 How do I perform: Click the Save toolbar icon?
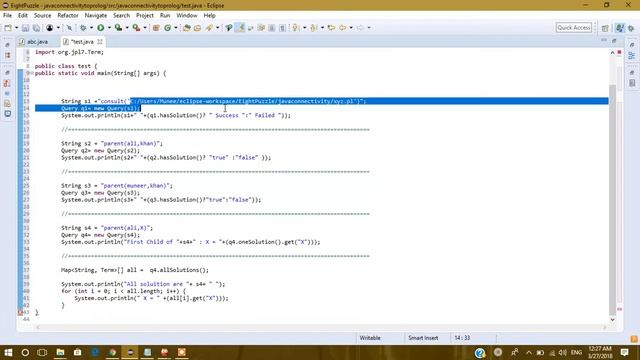click(x=25, y=28)
